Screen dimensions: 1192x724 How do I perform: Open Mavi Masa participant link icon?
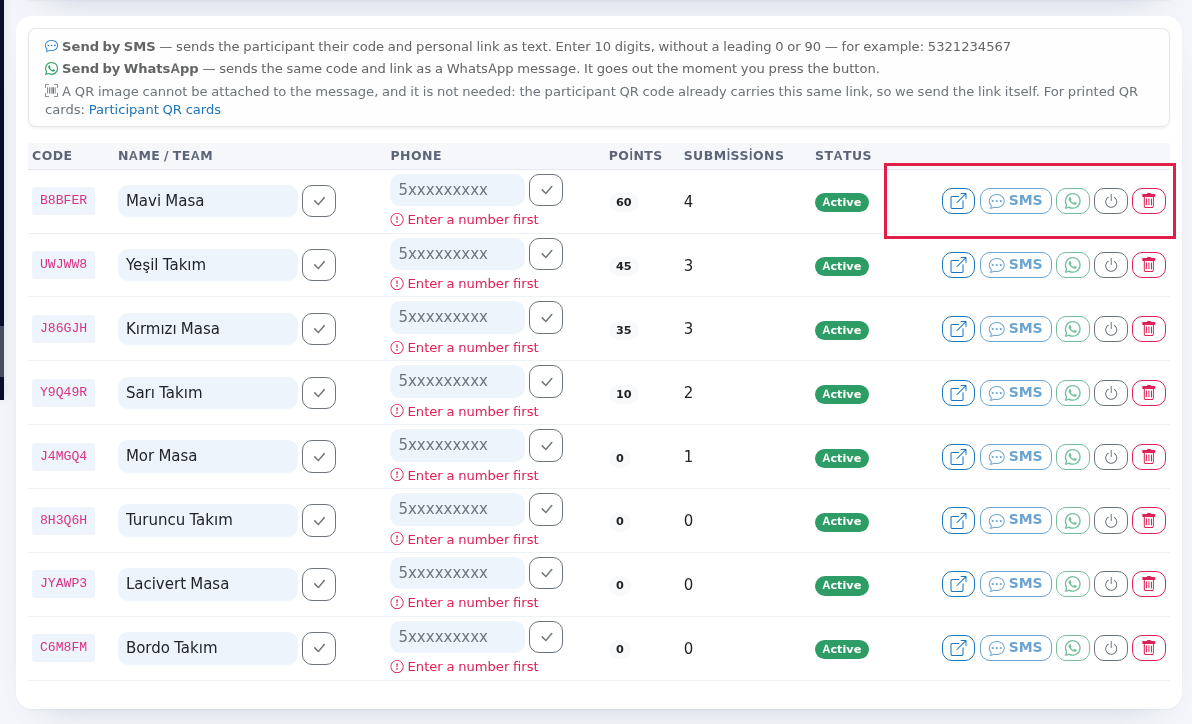958,201
